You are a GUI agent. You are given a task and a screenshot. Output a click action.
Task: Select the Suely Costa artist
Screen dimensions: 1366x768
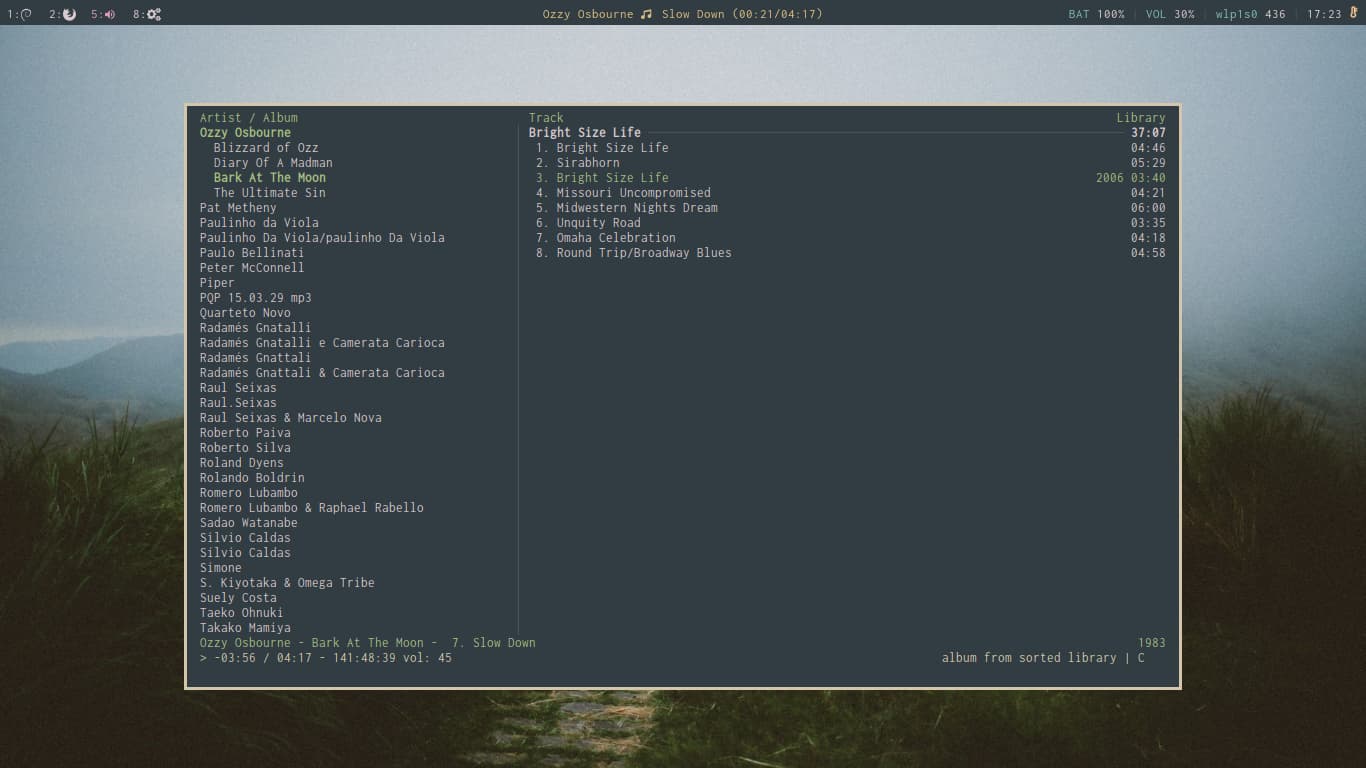[x=238, y=597]
